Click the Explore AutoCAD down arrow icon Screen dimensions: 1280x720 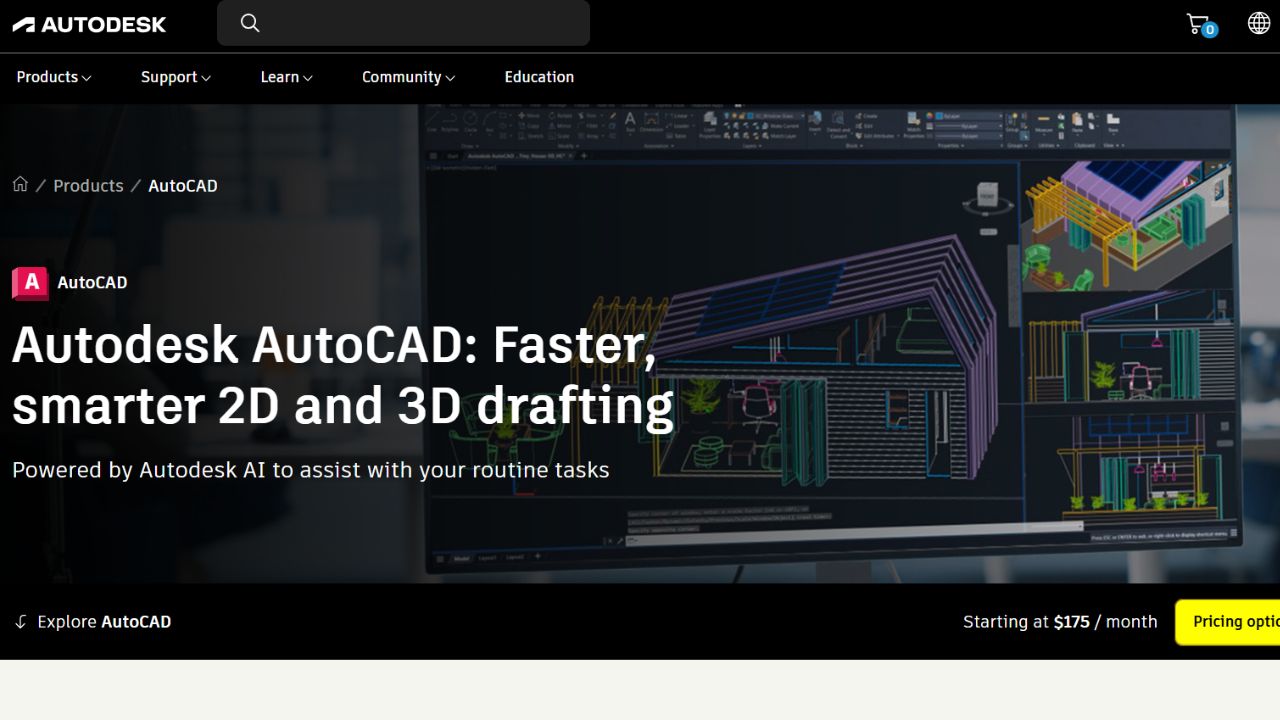pyautogui.click(x=20, y=622)
